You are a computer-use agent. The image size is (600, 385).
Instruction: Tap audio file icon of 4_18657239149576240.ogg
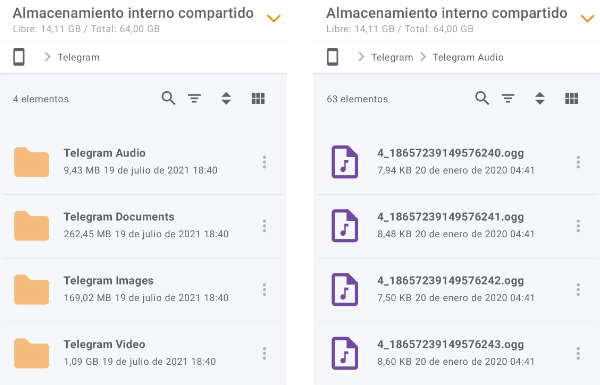pos(344,162)
